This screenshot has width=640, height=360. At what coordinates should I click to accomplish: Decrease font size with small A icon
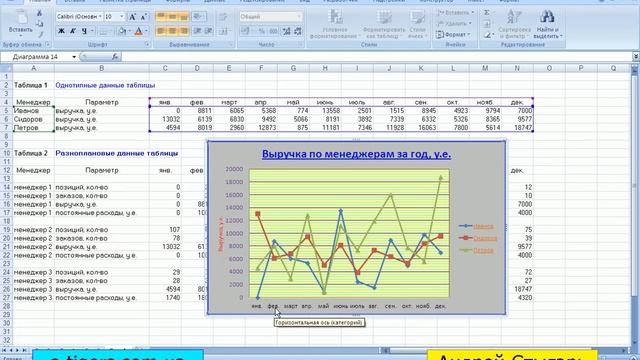click(143, 17)
